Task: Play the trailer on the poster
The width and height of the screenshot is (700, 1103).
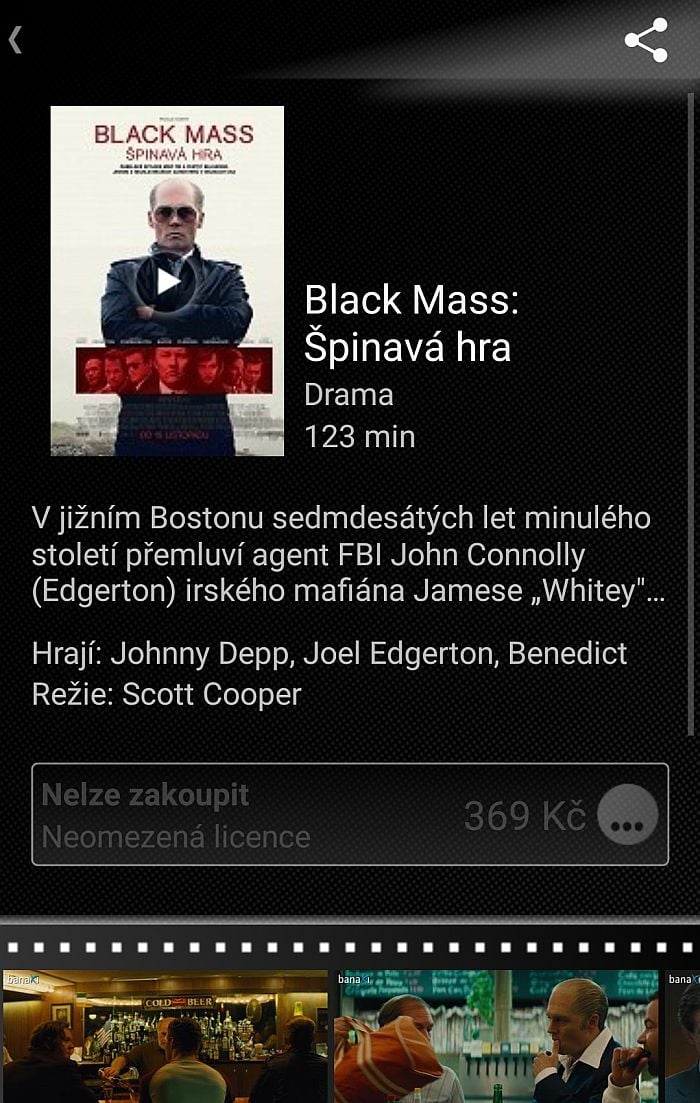Action: [167, 281]
